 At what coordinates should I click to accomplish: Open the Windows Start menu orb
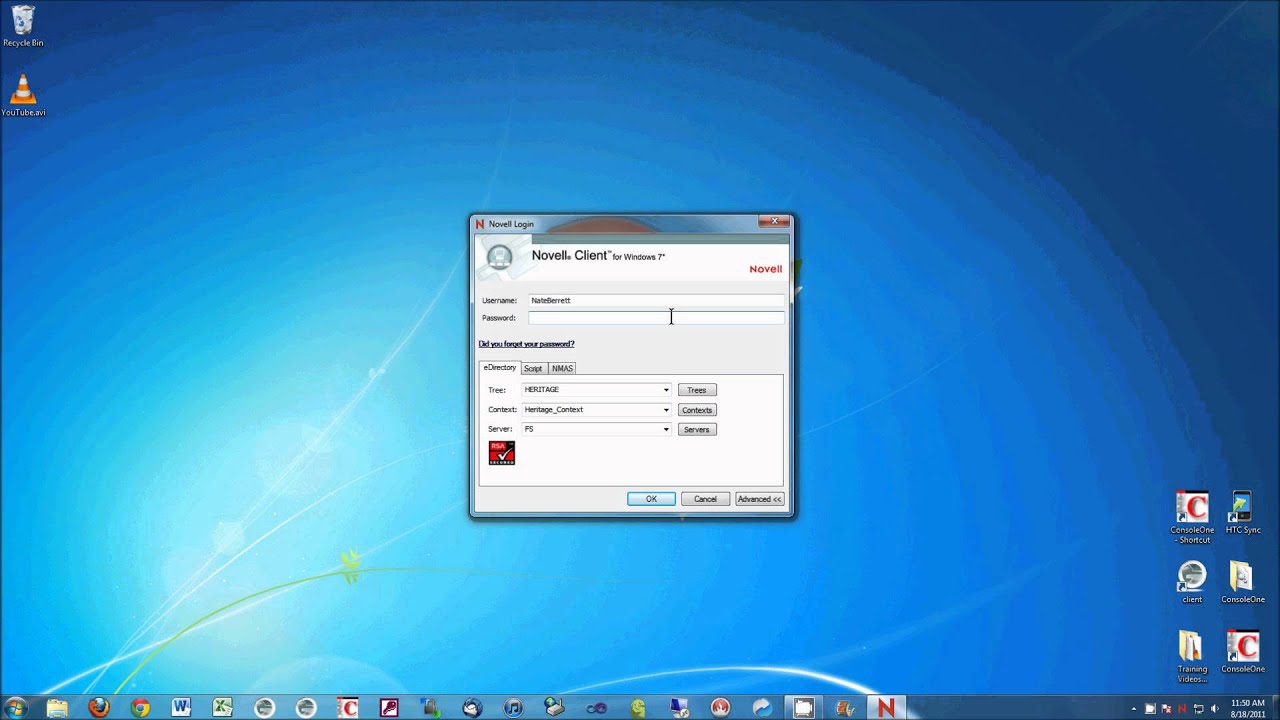click(x=16, y=707)
